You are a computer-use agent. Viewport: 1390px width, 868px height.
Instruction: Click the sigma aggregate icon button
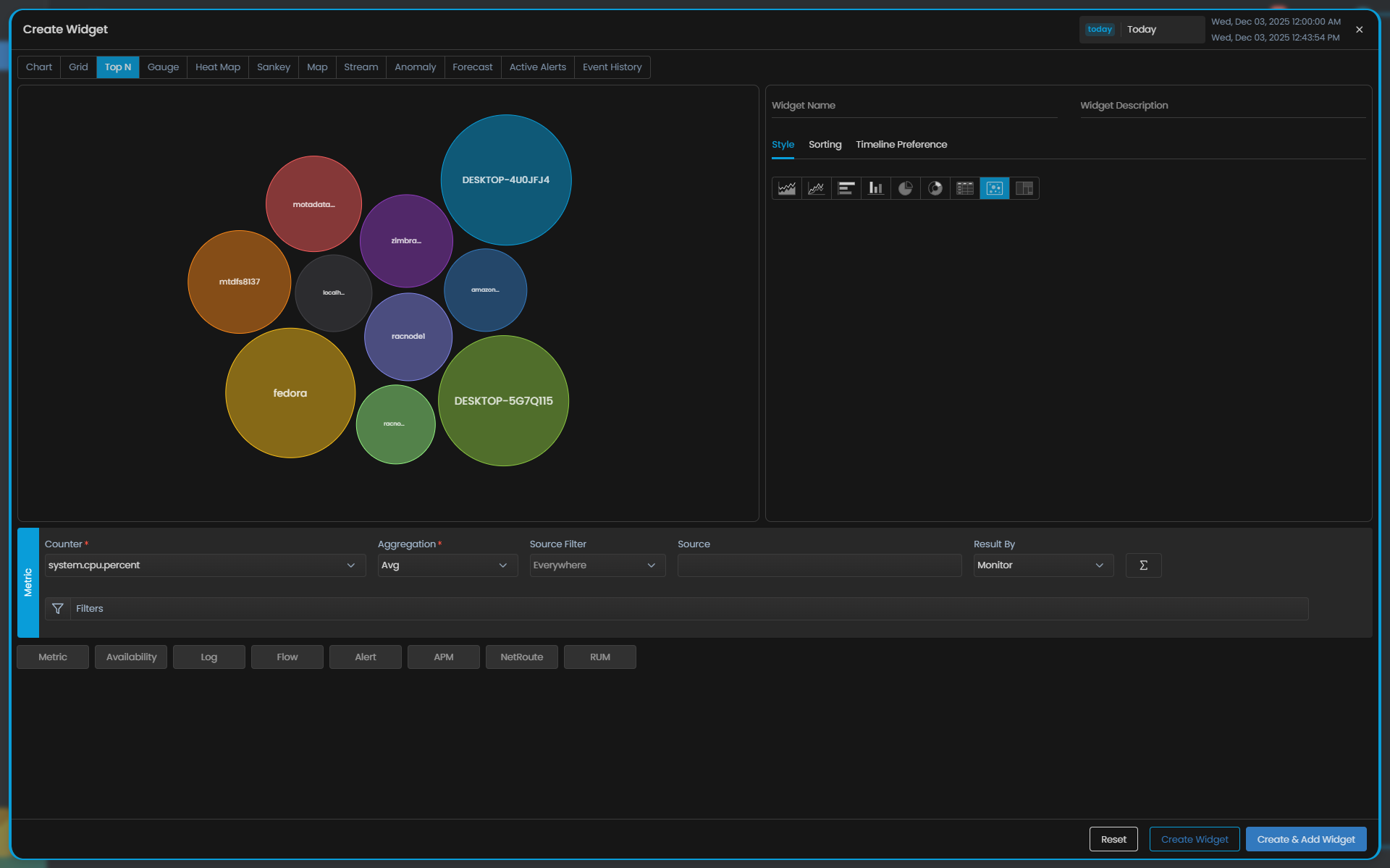pos(1143,565)
